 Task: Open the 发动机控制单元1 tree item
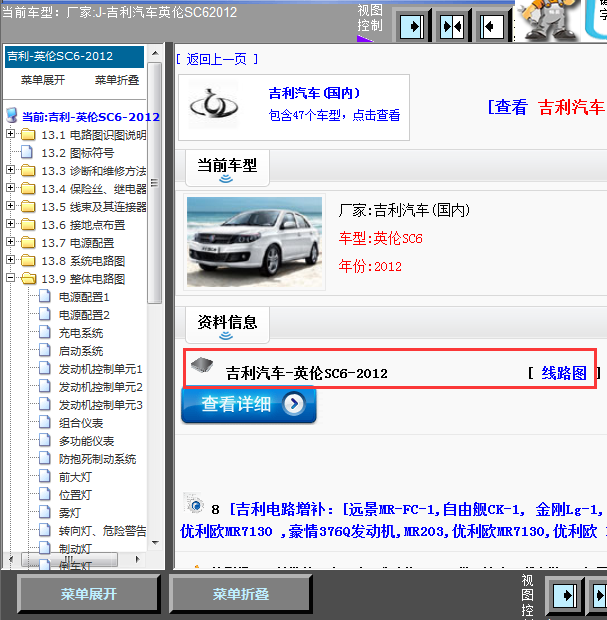click(100, 369)
